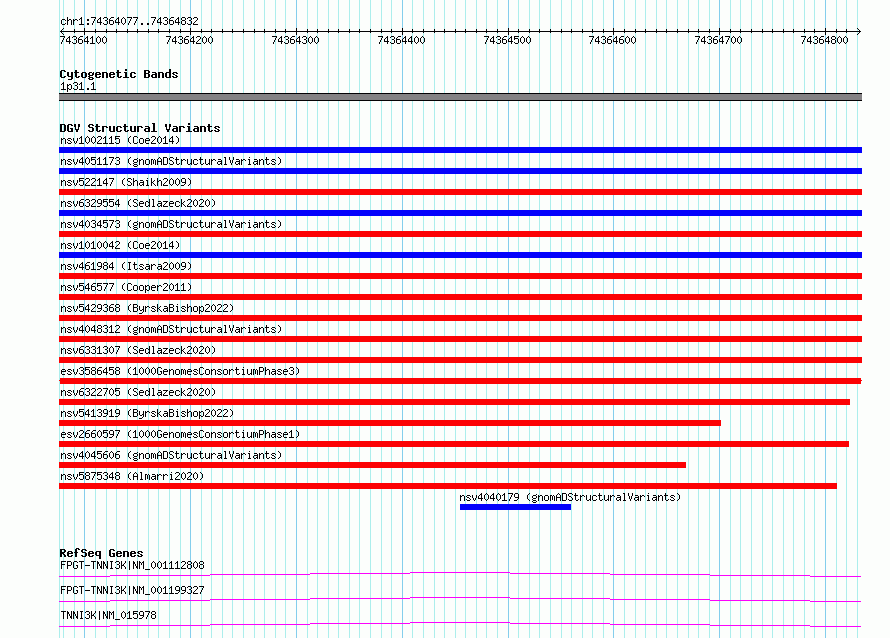Open esv2660597 (1000GenomesConsortiumPhase1) label

click(x=180, y=434)
